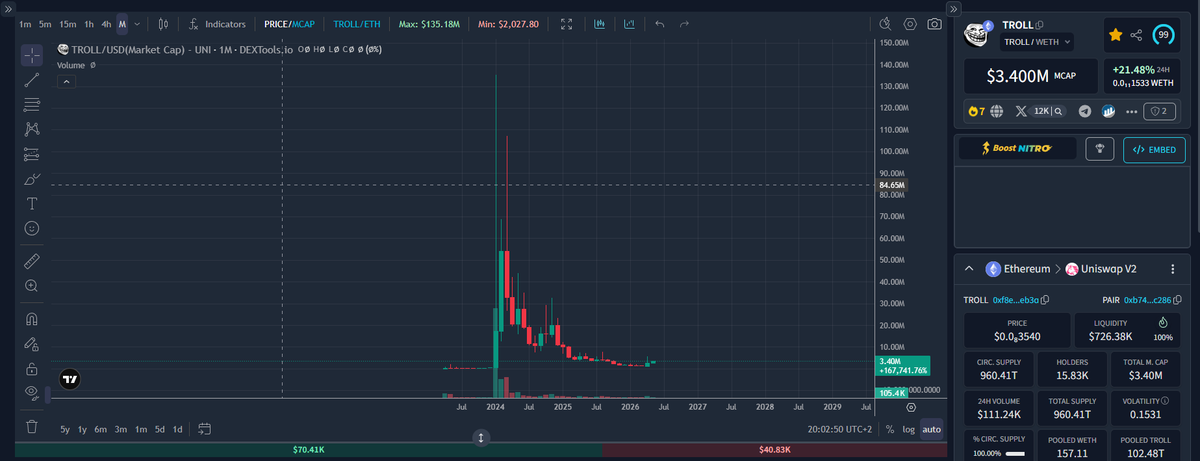
Task: Copy the TROLL token name
Action: point(1041,25)
